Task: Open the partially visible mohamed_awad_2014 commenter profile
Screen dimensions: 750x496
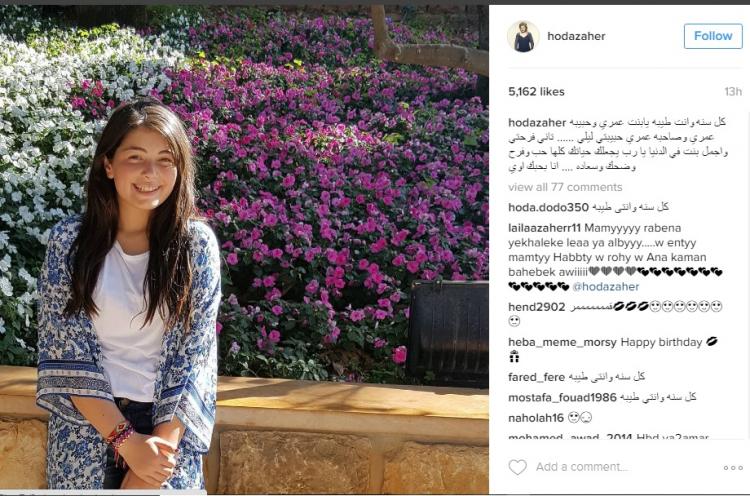Action: point(571,436)
